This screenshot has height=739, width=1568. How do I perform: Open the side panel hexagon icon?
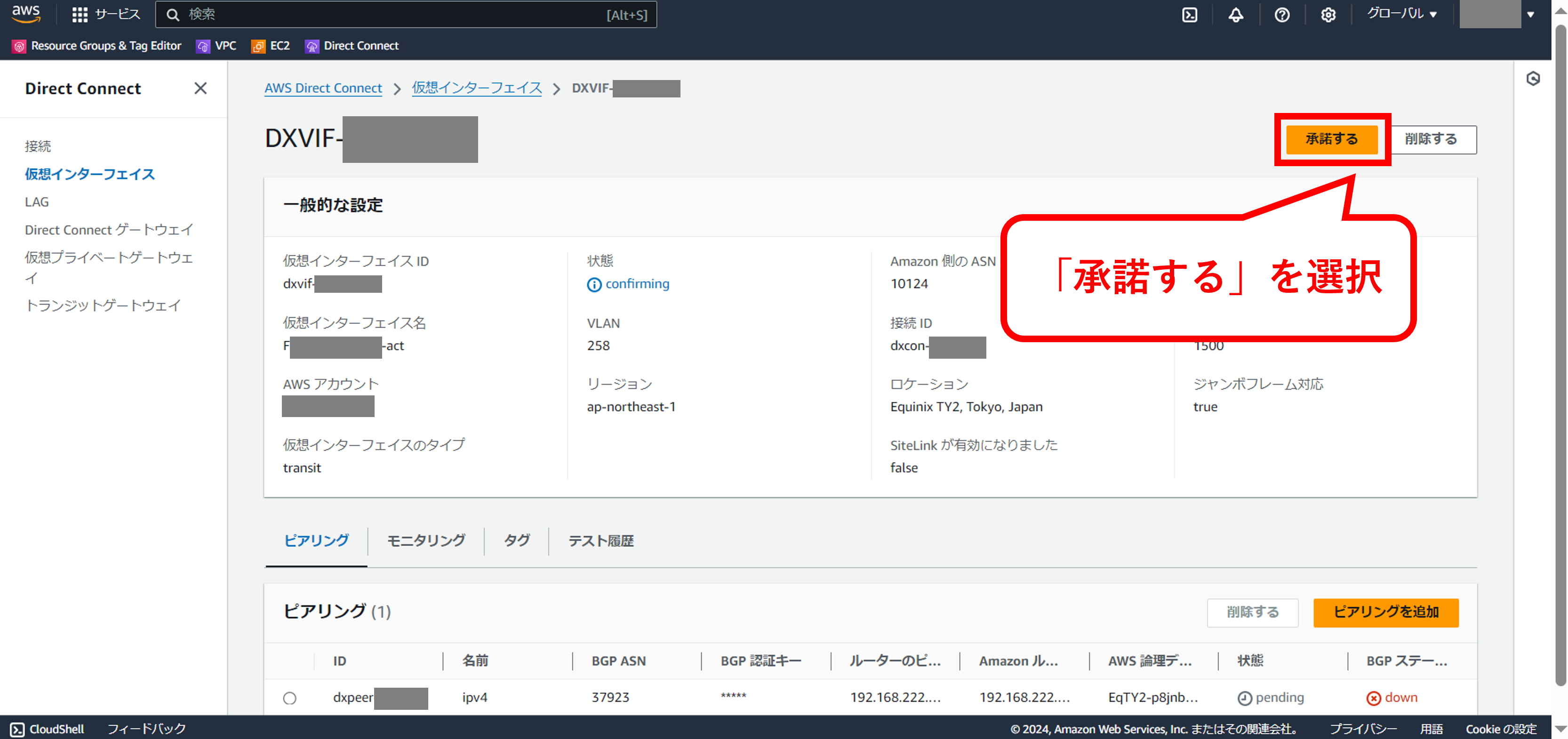click(1533, 79)
